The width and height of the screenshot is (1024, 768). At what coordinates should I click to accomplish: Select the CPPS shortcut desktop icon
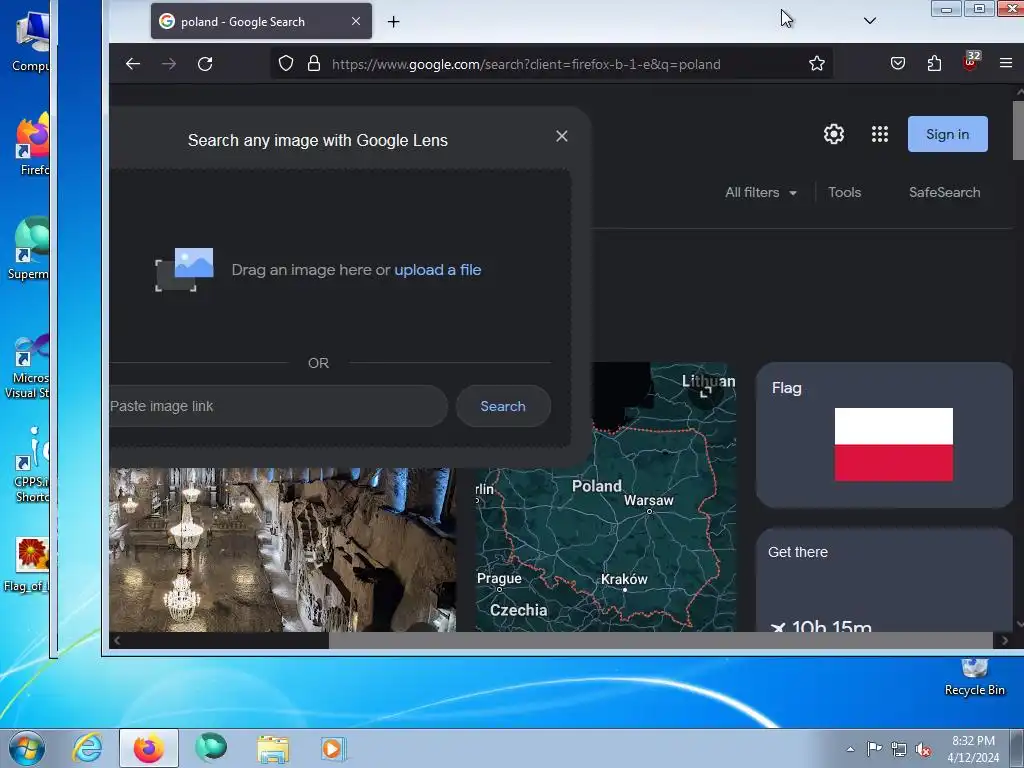[x=31, y=465]
